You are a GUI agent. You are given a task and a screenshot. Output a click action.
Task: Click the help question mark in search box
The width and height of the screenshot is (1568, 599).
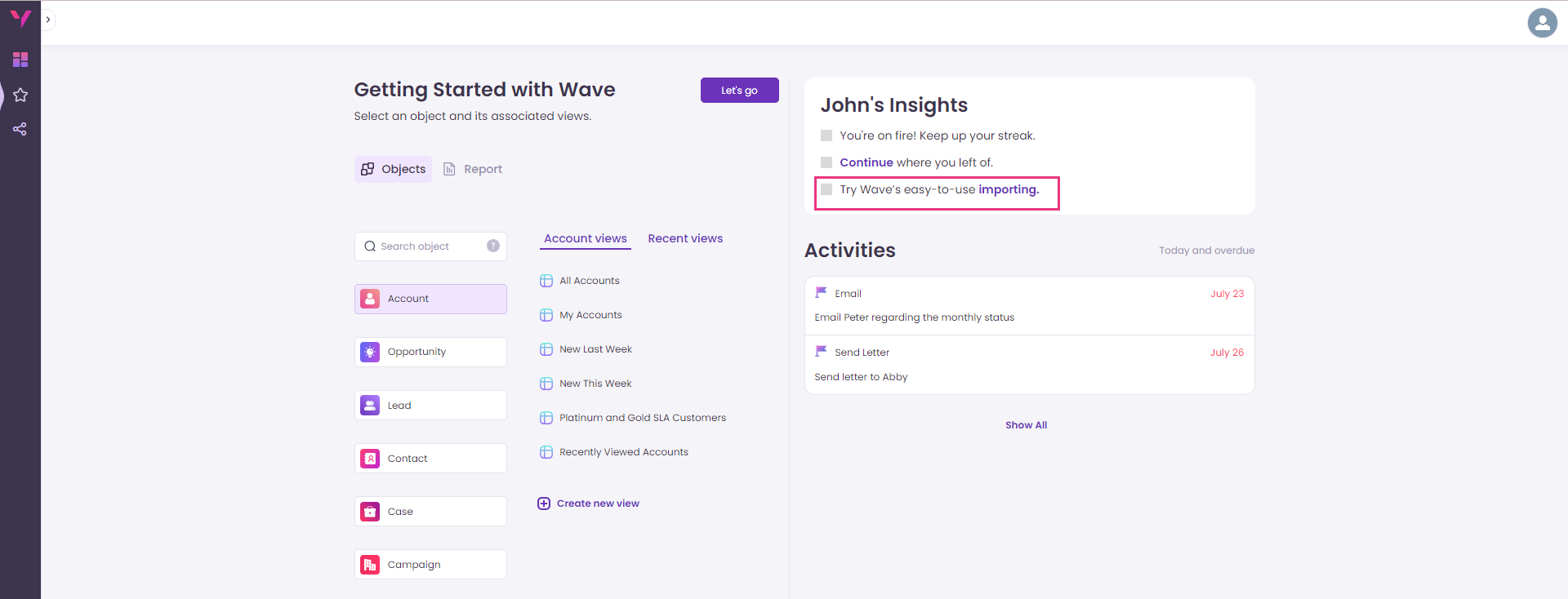[493, 246]
